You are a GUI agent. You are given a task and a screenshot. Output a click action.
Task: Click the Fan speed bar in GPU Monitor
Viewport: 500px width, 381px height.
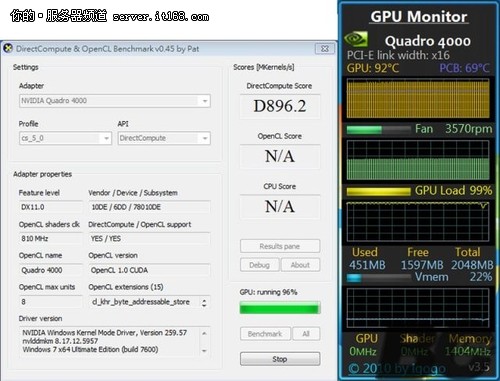coord(379,130)
